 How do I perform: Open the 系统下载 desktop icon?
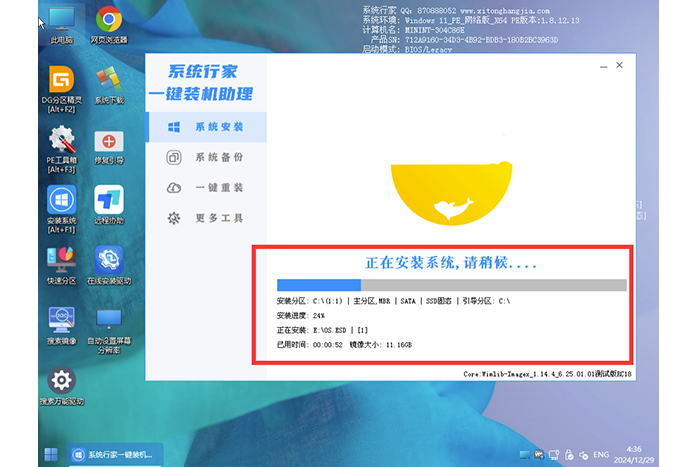coord(109,86)
